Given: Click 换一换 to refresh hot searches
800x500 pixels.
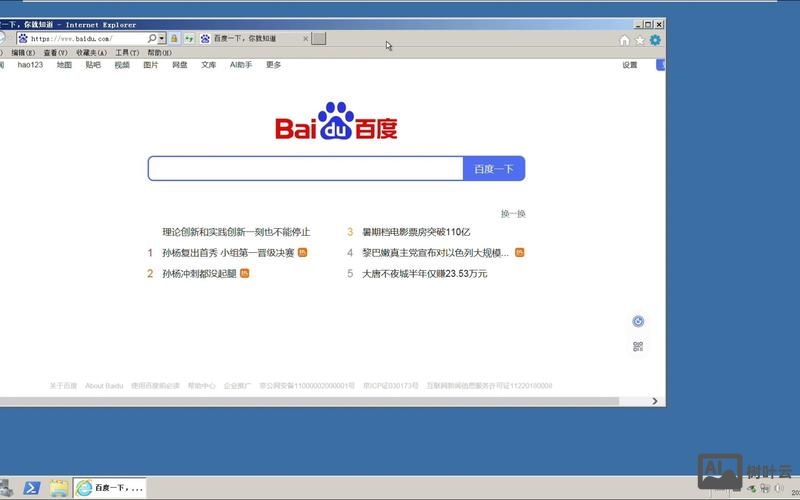Looking at the screenshot, I should pos(513,213).
